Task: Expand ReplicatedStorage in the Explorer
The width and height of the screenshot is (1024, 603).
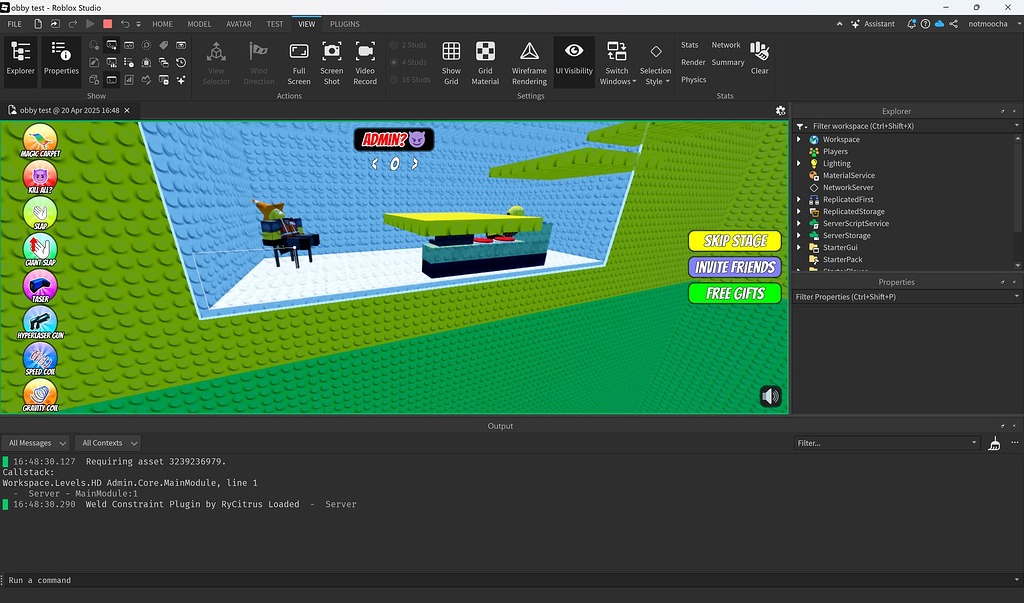Action: [798, 211]
